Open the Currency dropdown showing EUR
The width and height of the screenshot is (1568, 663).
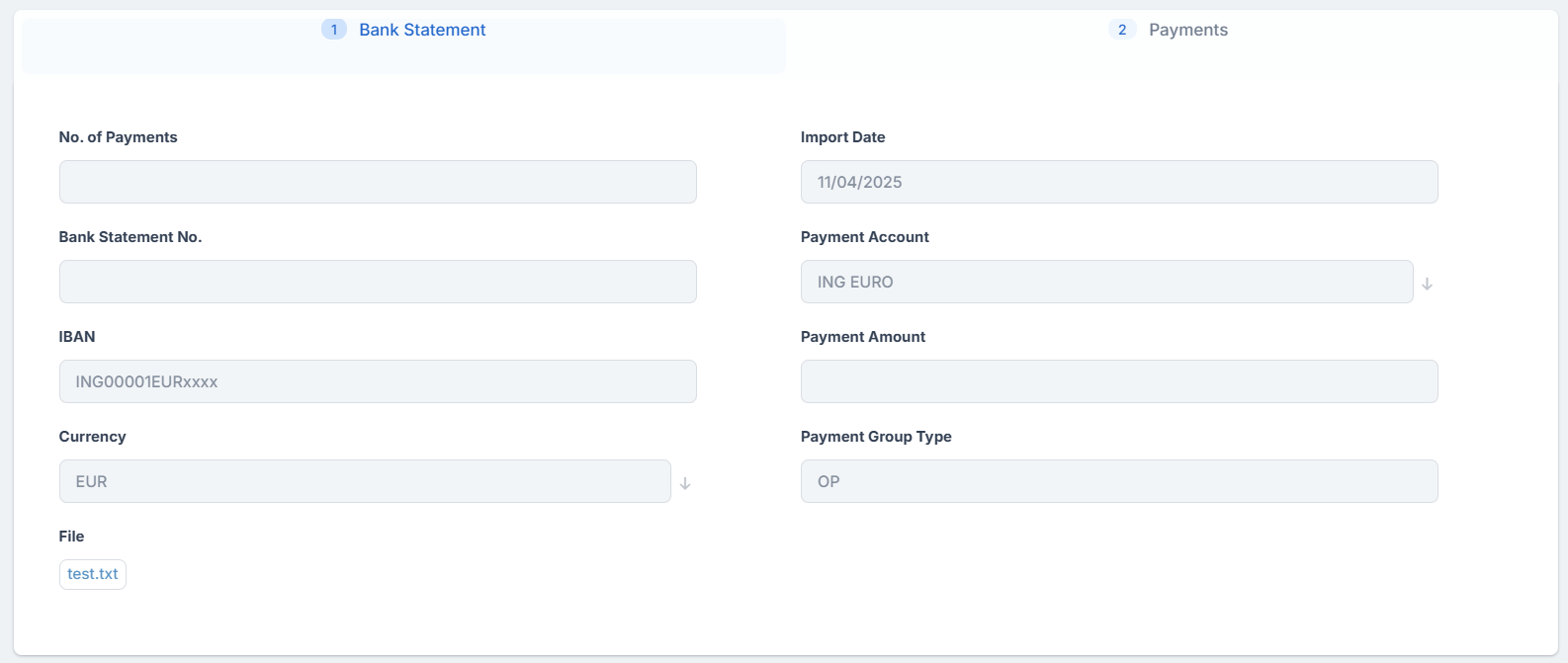pyautogui.click(x=365, y=481)
